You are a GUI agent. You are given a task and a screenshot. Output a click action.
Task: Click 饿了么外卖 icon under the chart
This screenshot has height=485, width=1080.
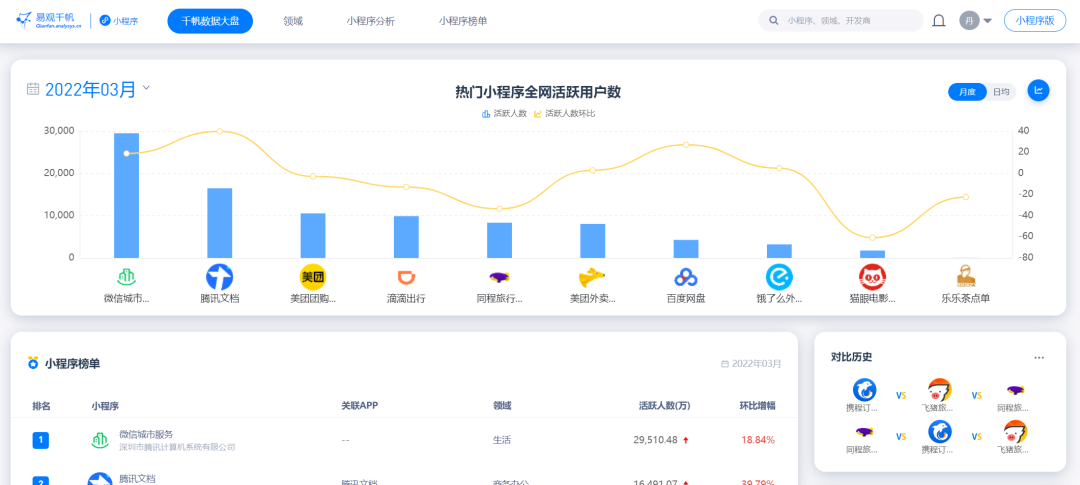[779, 277]
